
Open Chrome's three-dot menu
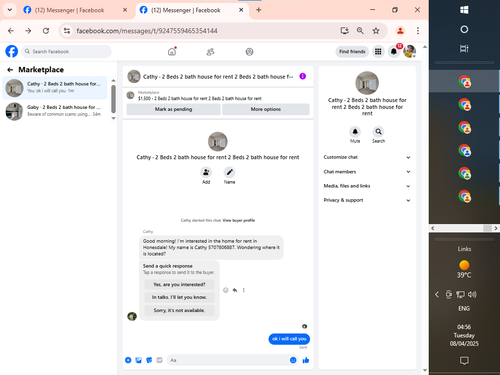coord(418,31)
